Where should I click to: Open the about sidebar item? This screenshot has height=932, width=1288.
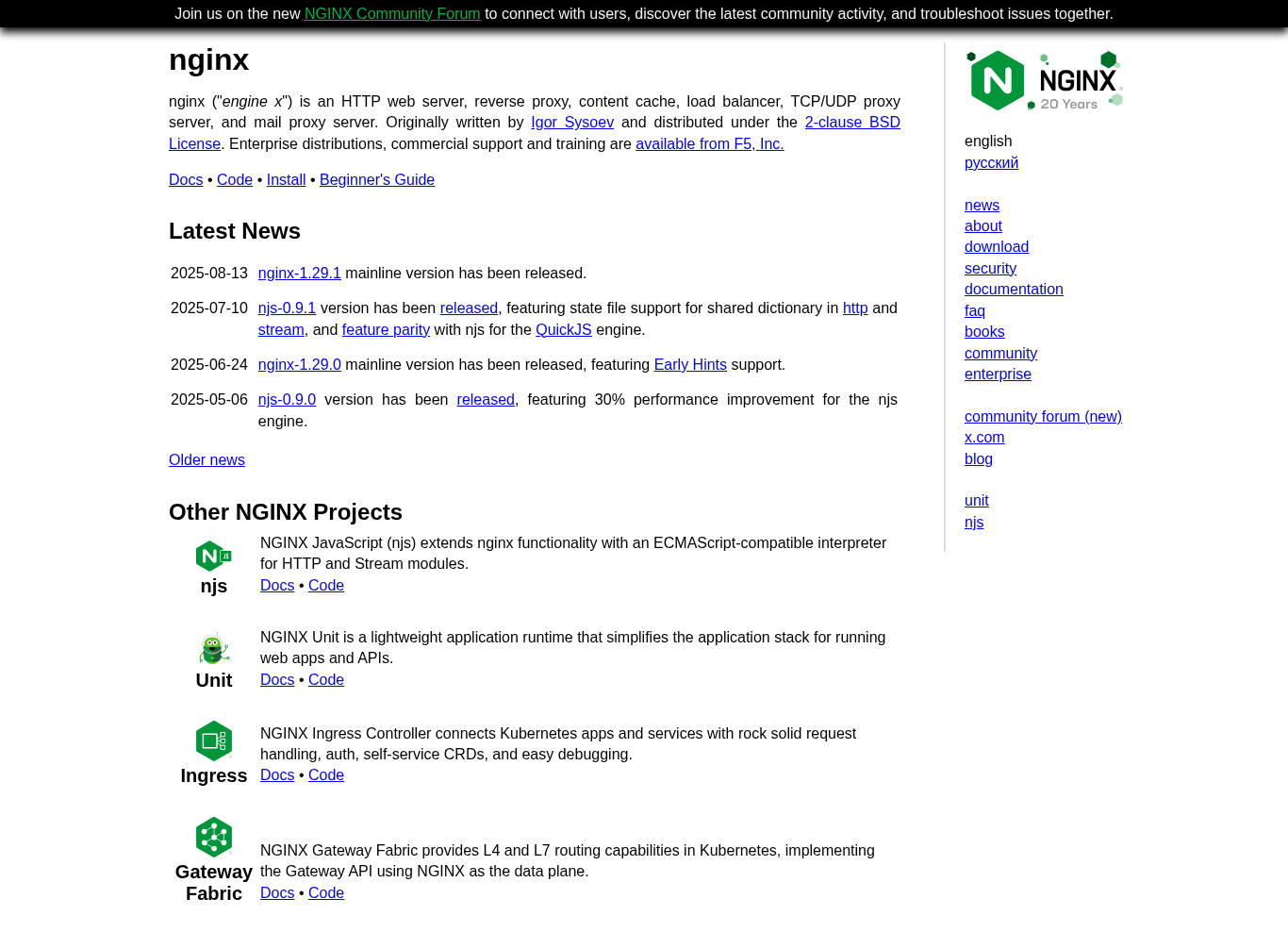983,226
